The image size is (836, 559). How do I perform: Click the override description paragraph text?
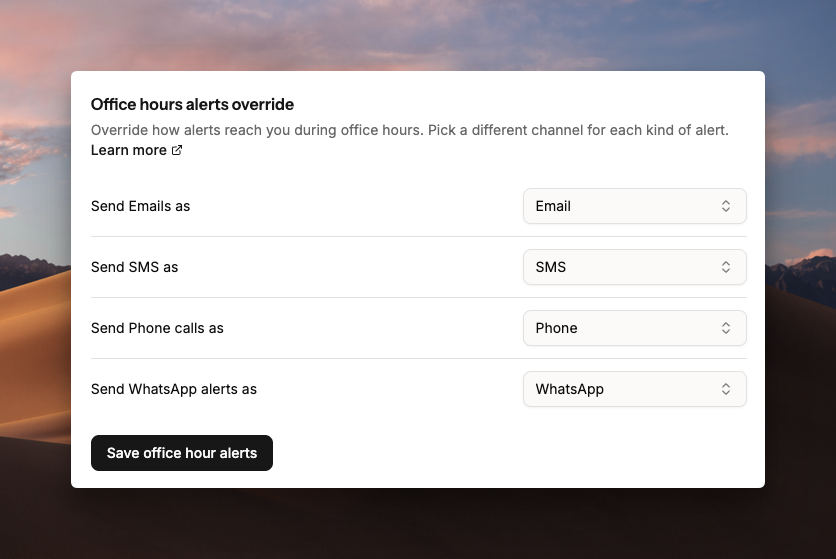409,130
